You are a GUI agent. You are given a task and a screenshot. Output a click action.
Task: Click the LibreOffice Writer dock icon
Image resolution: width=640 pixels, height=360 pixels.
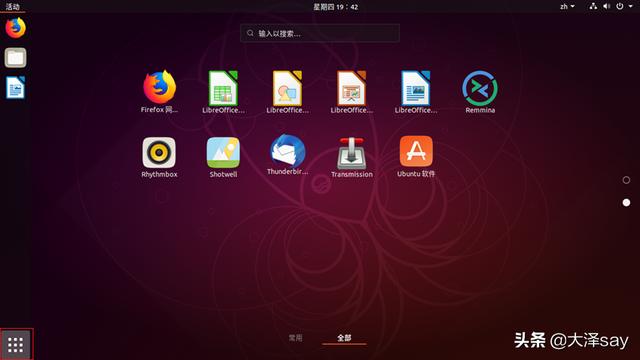coord(16,87)
